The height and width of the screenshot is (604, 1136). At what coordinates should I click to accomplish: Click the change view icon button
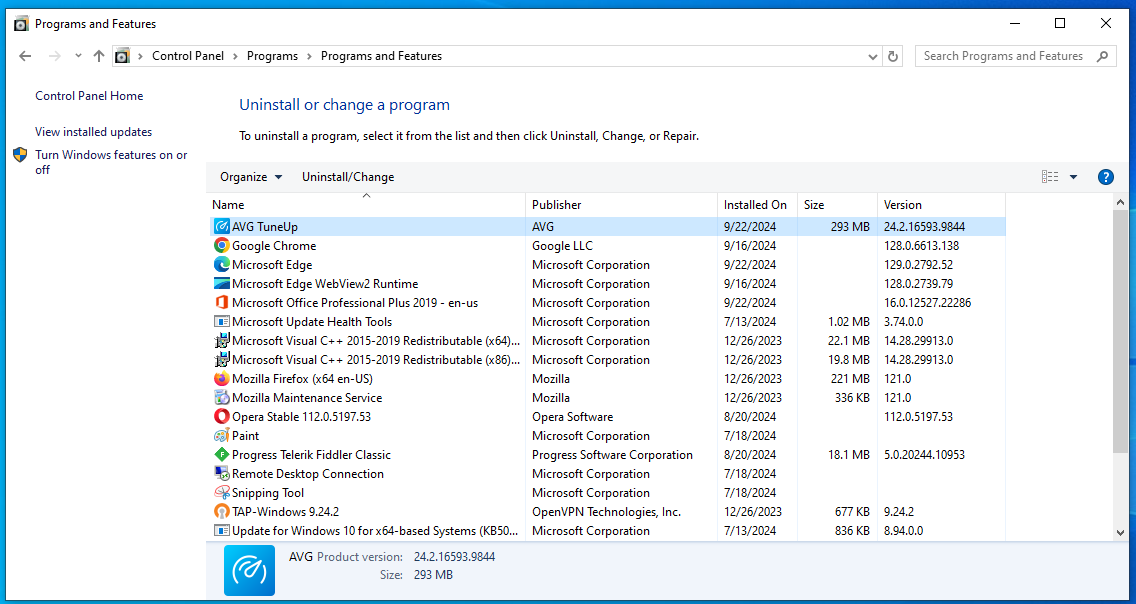(x=1050, y=177)
